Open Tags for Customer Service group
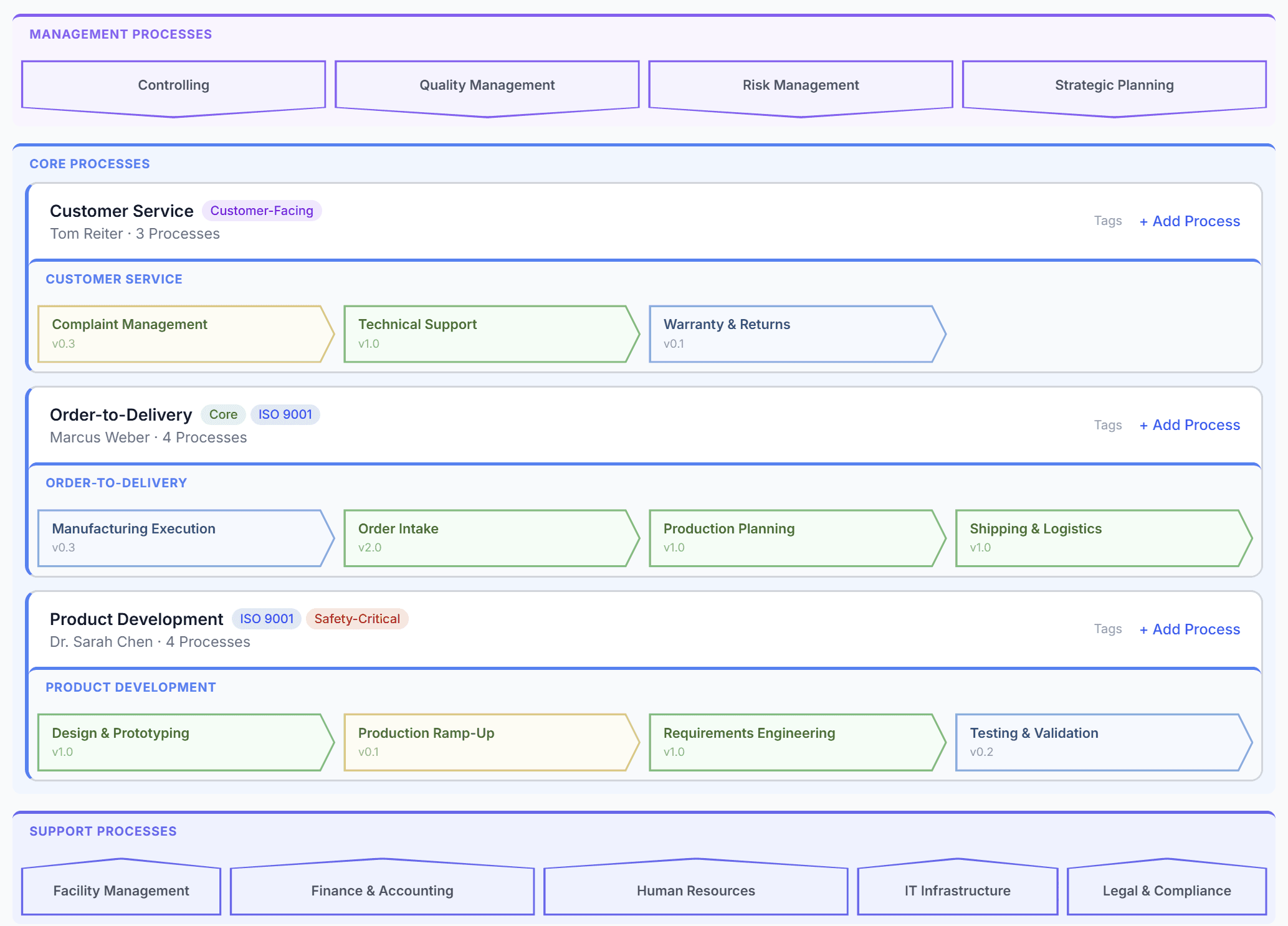The width and height of the screenshot is (1288, 926). point(1107,221)
